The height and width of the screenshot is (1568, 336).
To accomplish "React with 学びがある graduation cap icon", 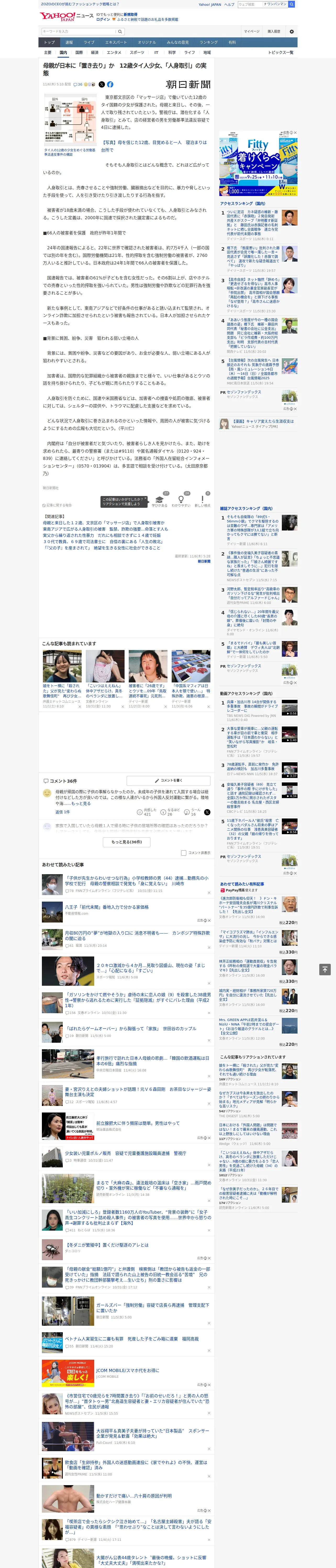I will (x=160, y=499).
